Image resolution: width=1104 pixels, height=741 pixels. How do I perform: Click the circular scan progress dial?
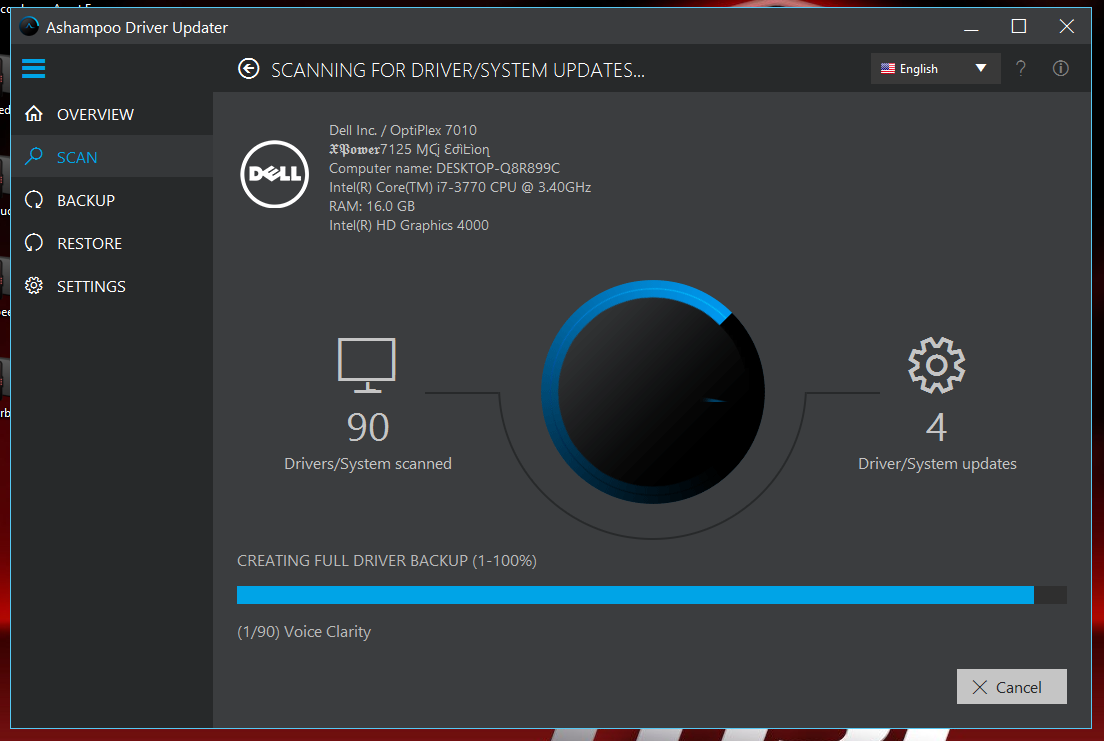pyautogui.click(x=653, y=392)
